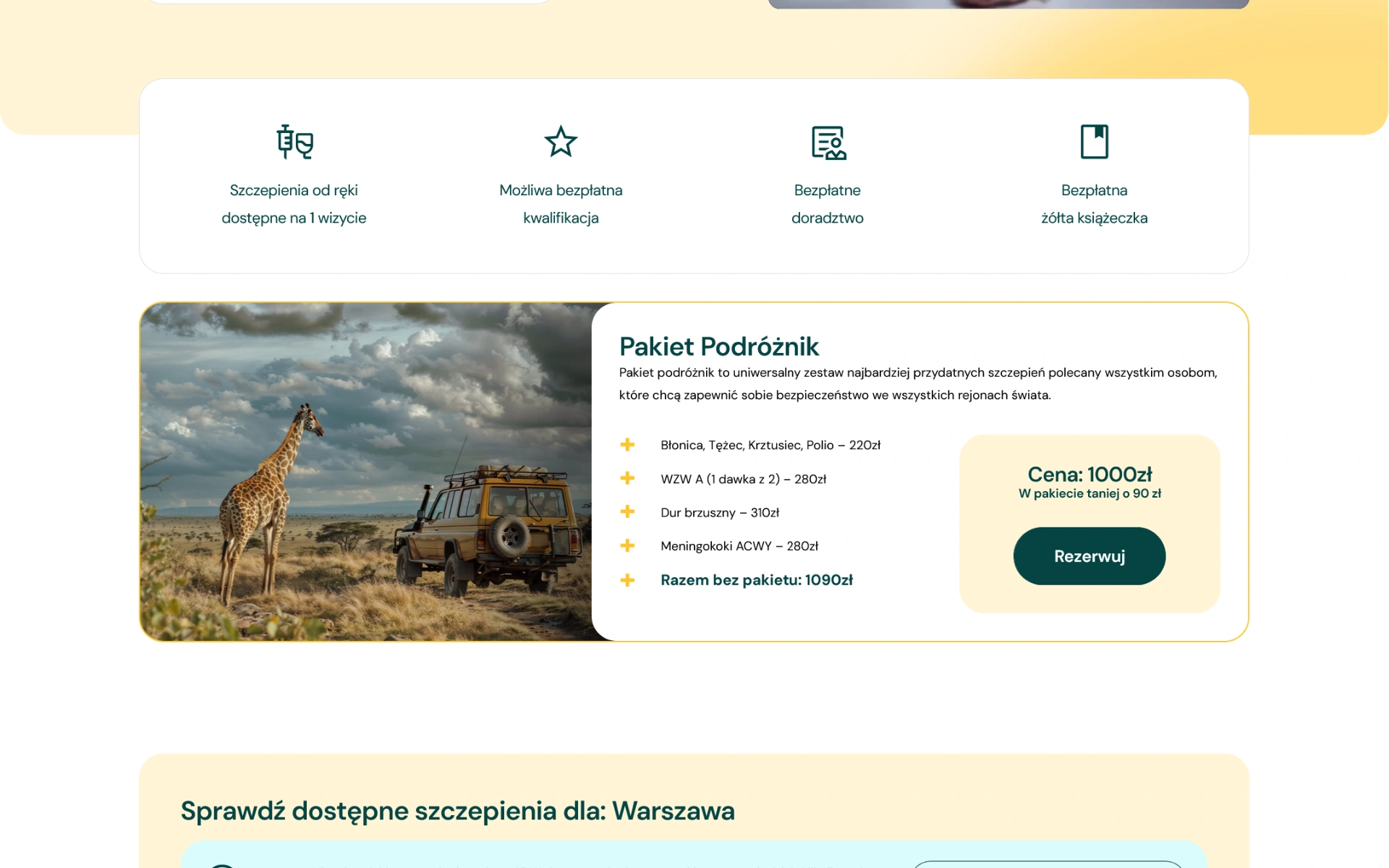Click the plus icon beside WZW A dose
The image size is (1389, 868).
point(627,478)
